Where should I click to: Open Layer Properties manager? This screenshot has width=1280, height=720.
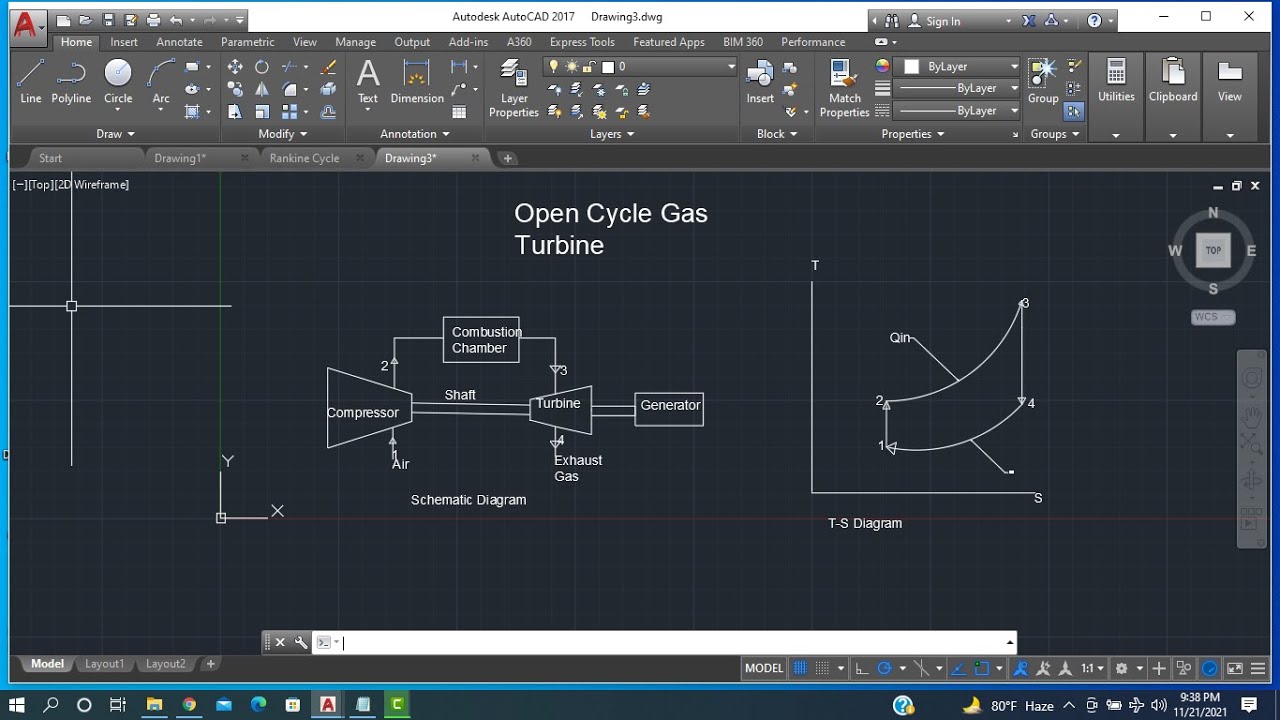click(x=514, y=88)
